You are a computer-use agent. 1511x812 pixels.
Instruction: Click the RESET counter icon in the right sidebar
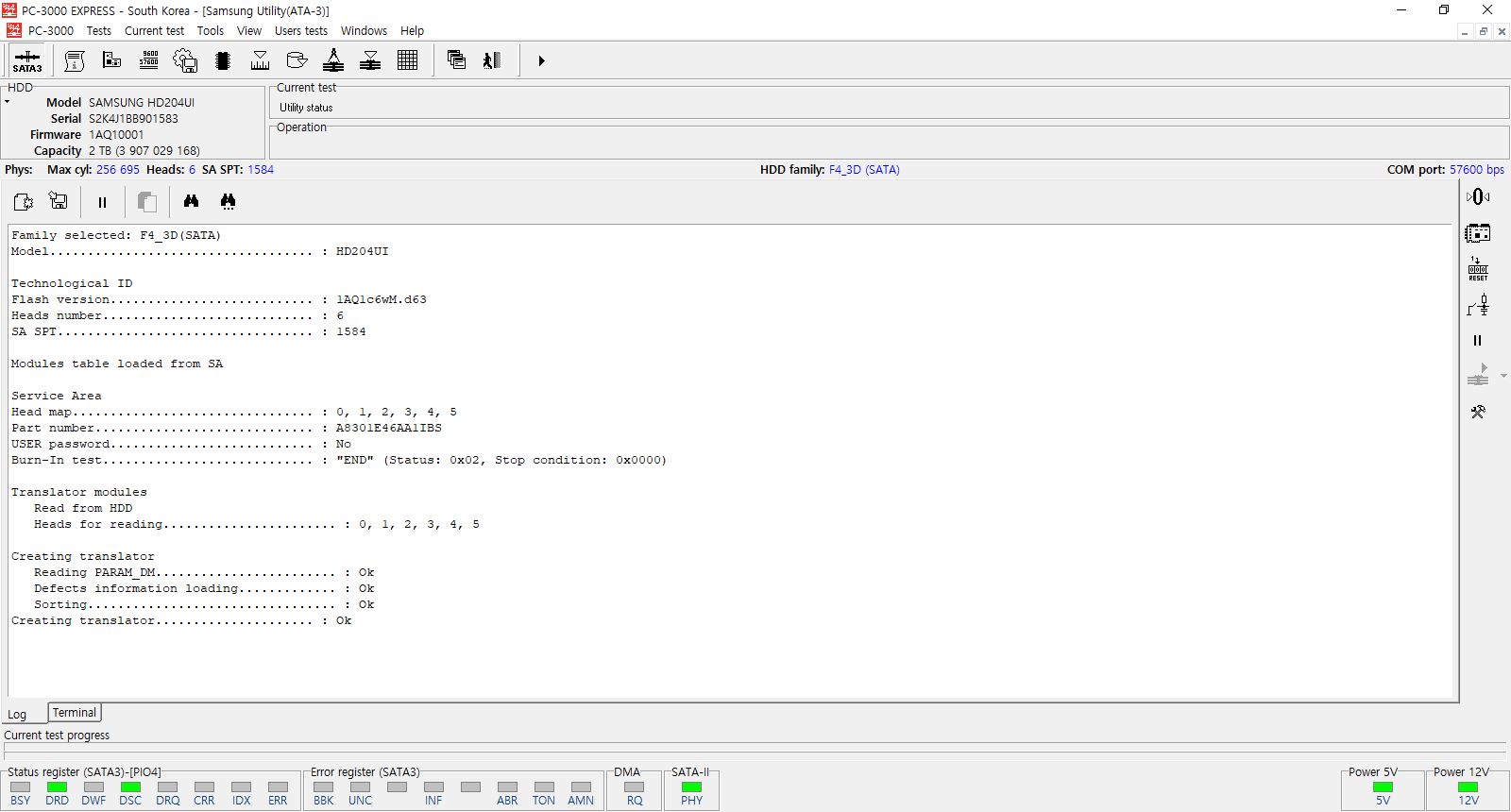coord(1478,269)
